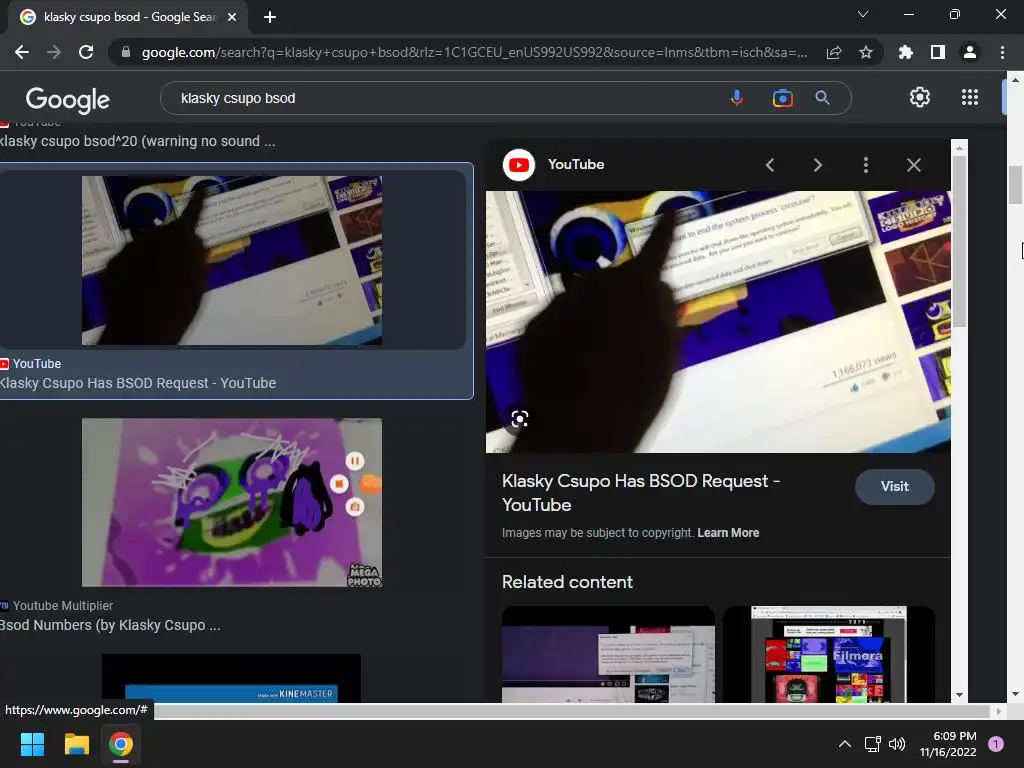This screenshot has height=768, width=1024.
Task: Show hidden system tray icons
Action: [x=844, y=744]
